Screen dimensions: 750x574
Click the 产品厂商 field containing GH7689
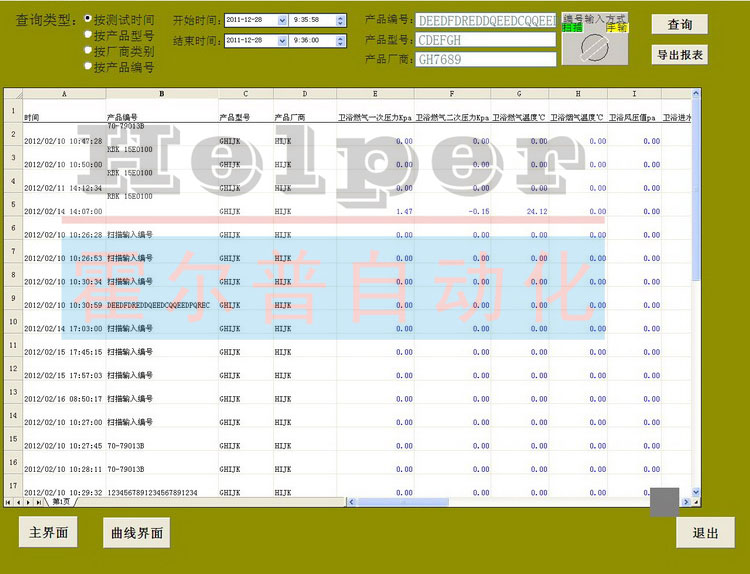(x=485, y=59)
